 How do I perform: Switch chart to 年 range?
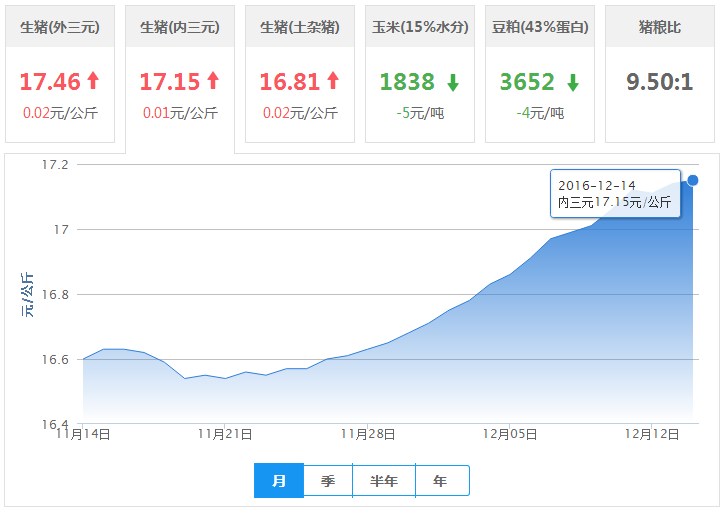pos(441,481)
